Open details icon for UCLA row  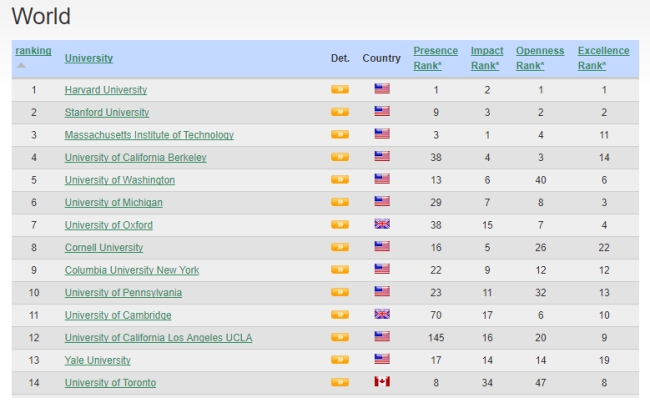point(340,337)
